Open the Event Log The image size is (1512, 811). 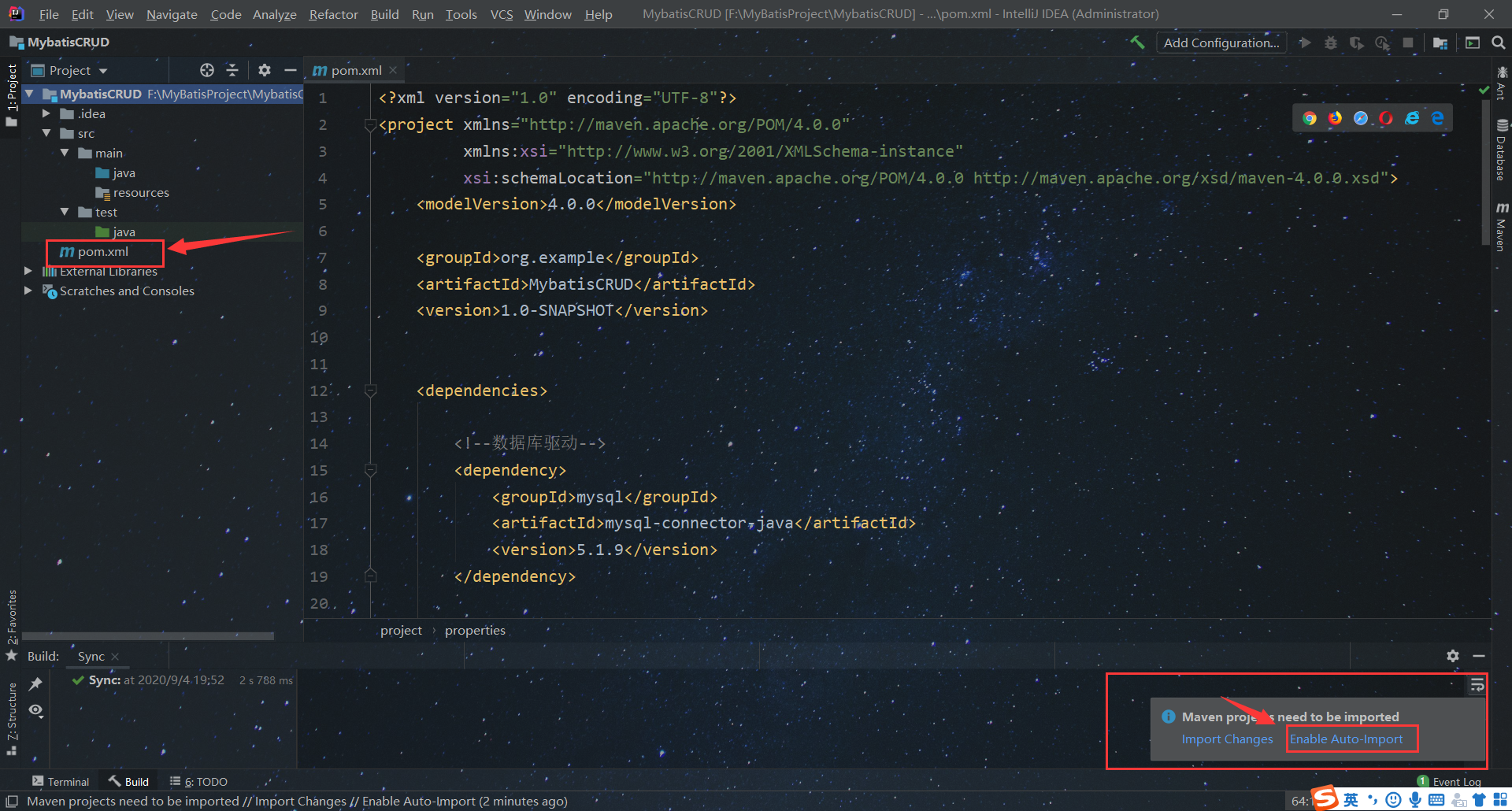1450,781
